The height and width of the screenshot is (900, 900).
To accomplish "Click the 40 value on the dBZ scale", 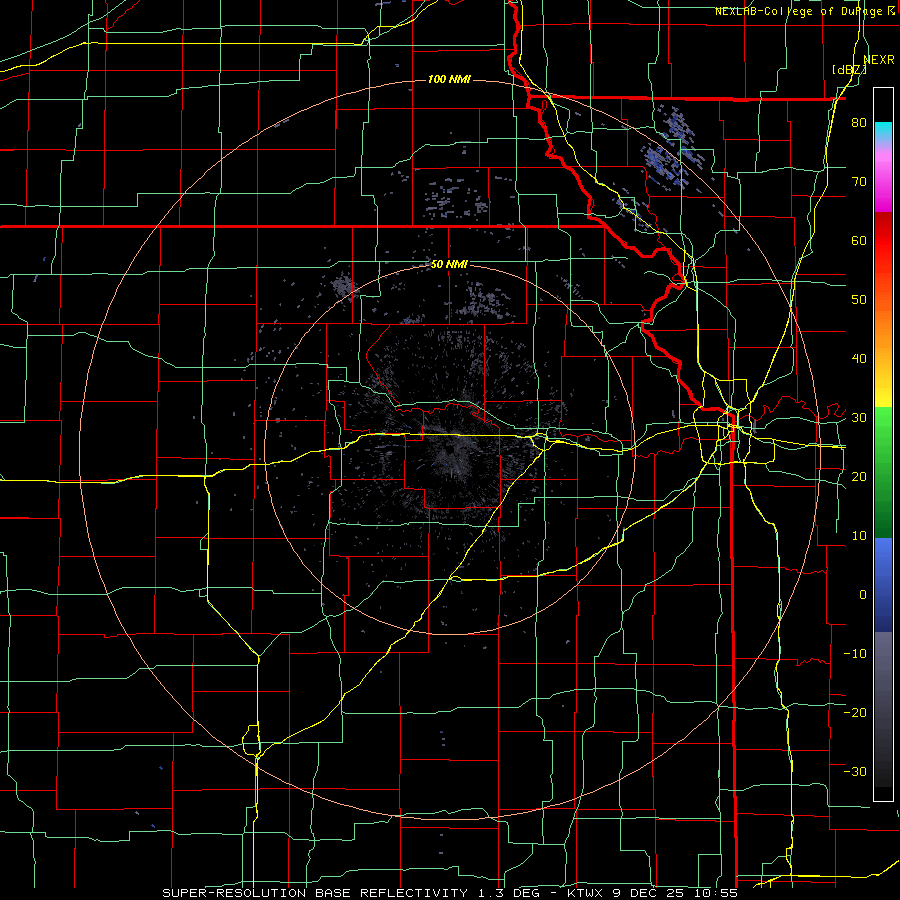I will [x=859, y=359].
